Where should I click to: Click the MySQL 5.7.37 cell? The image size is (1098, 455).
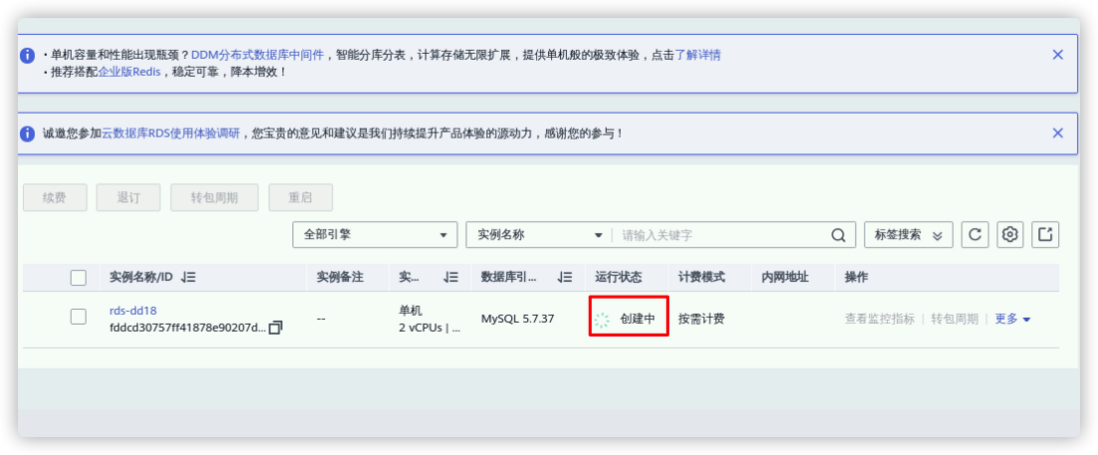[x=517, y=318]
